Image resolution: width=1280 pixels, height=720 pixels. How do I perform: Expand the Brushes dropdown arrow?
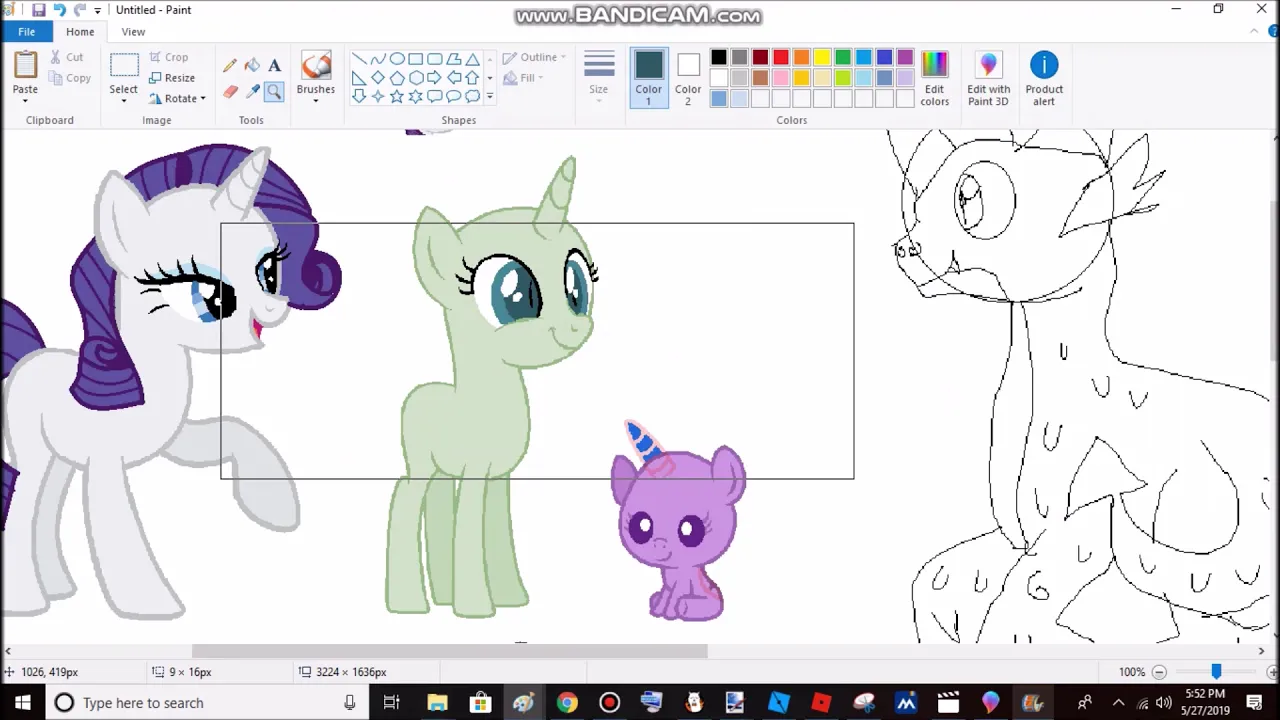(x=316, y=101)
